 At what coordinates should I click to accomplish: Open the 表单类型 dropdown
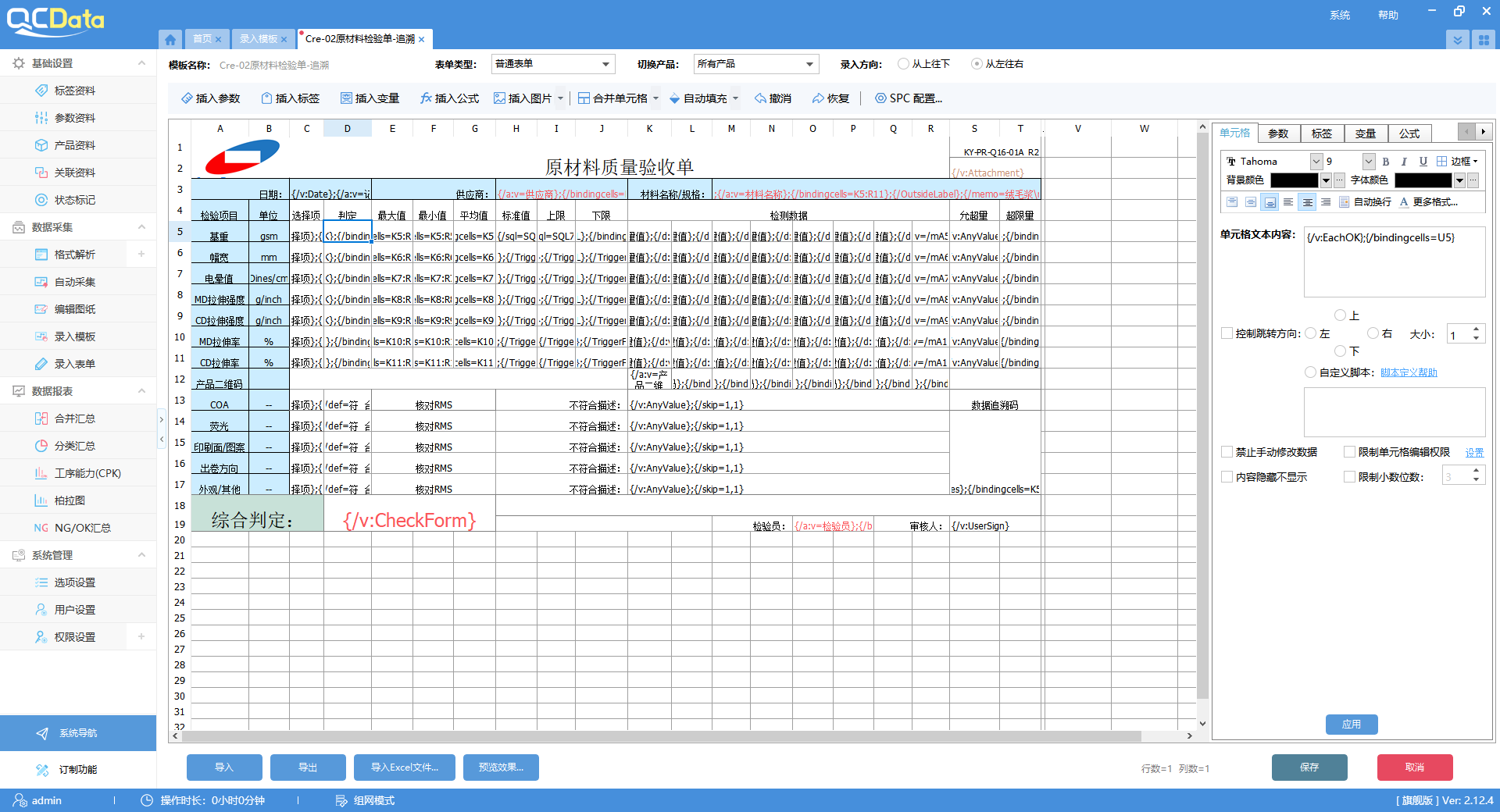coord(553,64)
